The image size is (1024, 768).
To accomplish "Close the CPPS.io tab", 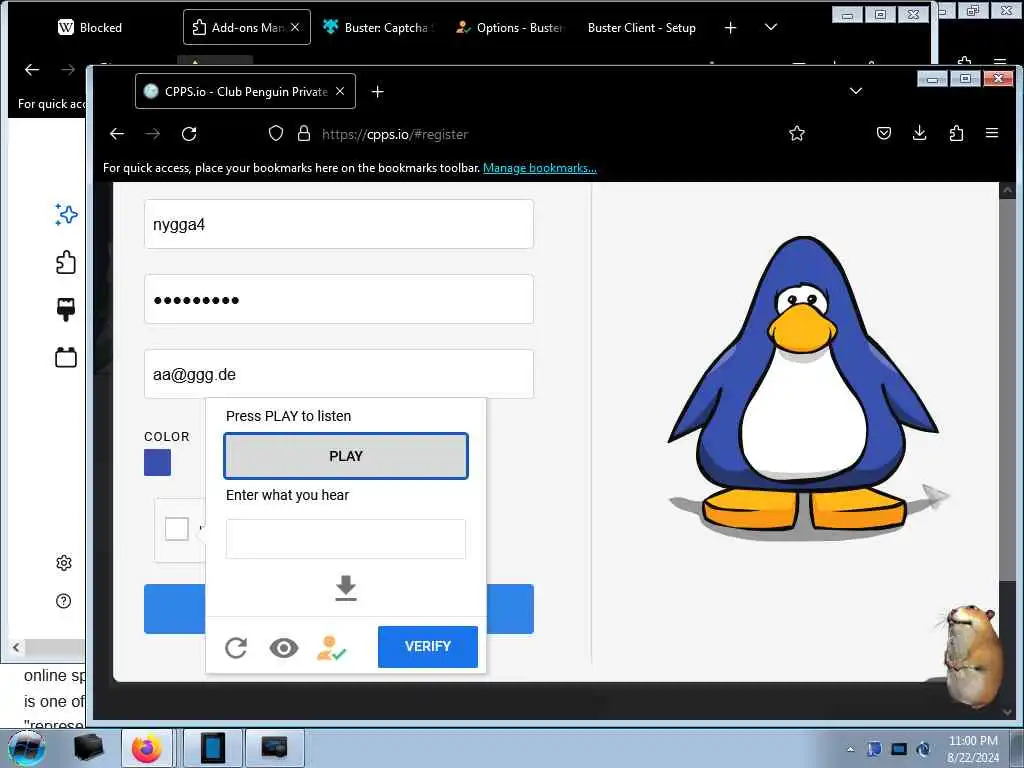I will point(340,91).
